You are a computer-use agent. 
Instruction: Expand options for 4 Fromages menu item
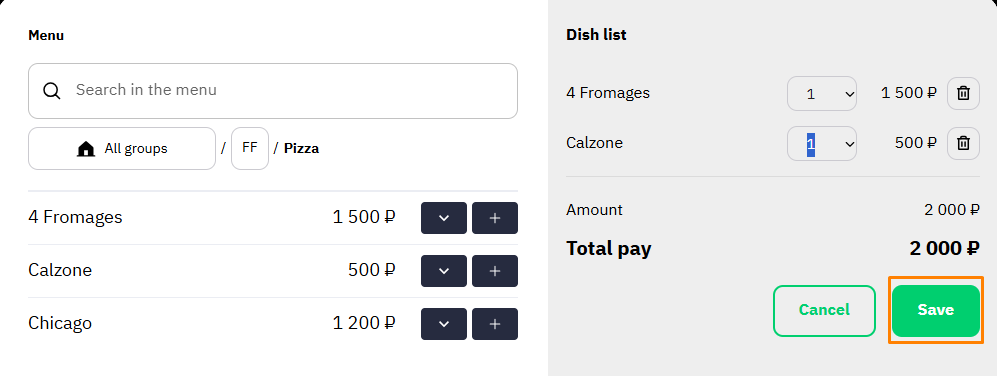pyautogui.click(x=444, y=218)
